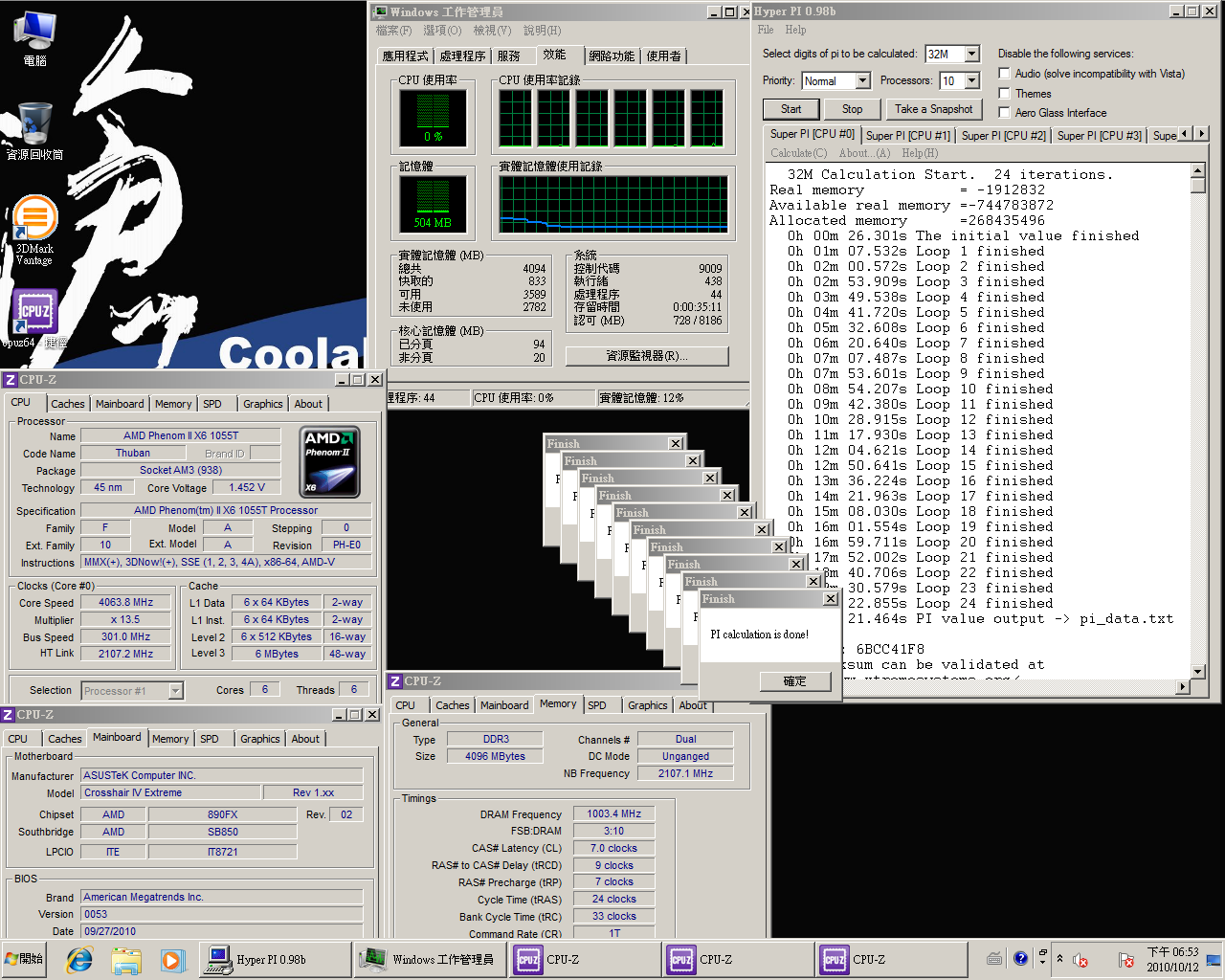Open the 檢視(V) menu in Task Manager
This screenshot has height=980, width=1225.
(492, 31)
